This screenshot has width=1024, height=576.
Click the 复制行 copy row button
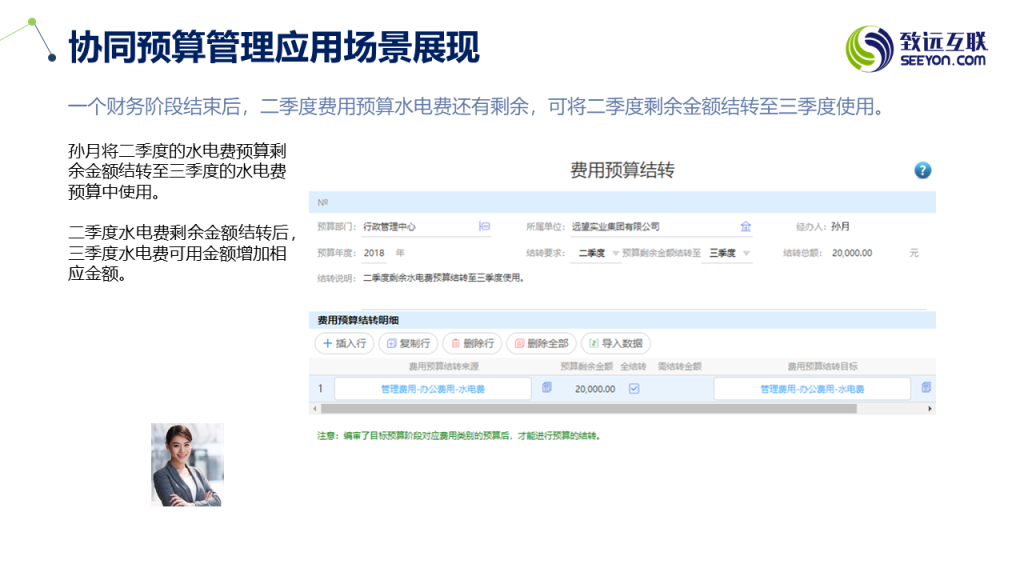click(407, 343)
